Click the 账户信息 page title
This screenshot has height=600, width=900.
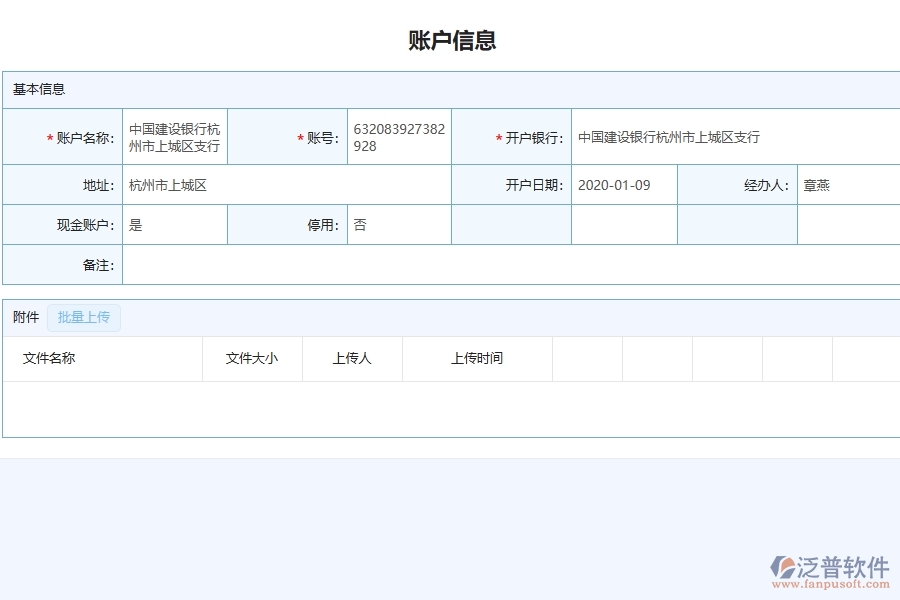[x=449, y=40]
